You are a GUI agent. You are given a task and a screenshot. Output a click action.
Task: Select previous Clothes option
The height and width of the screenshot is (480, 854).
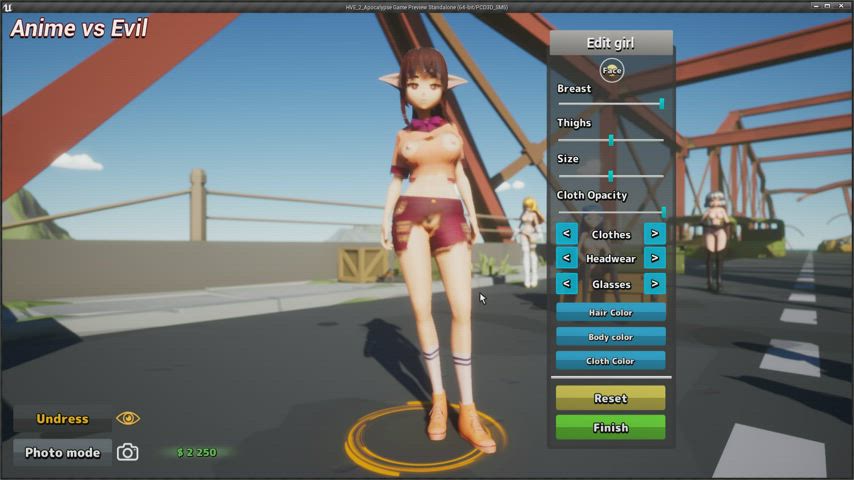[x=566, y=234]
